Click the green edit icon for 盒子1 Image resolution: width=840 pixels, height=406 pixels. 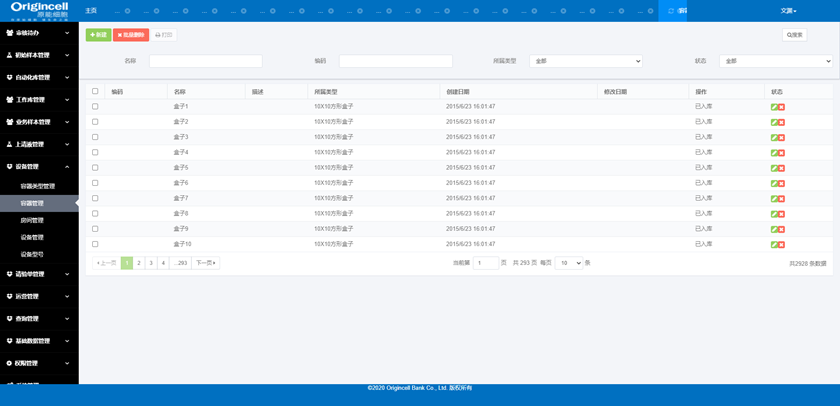(774, 107)
